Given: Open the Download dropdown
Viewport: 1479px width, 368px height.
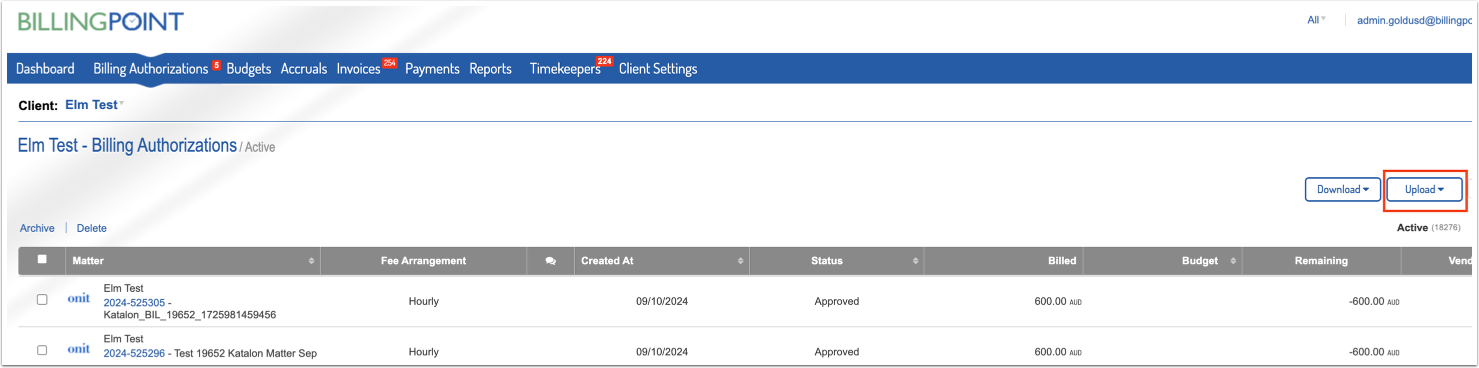Looking at the screenshot, I should tap(1342, 189).
